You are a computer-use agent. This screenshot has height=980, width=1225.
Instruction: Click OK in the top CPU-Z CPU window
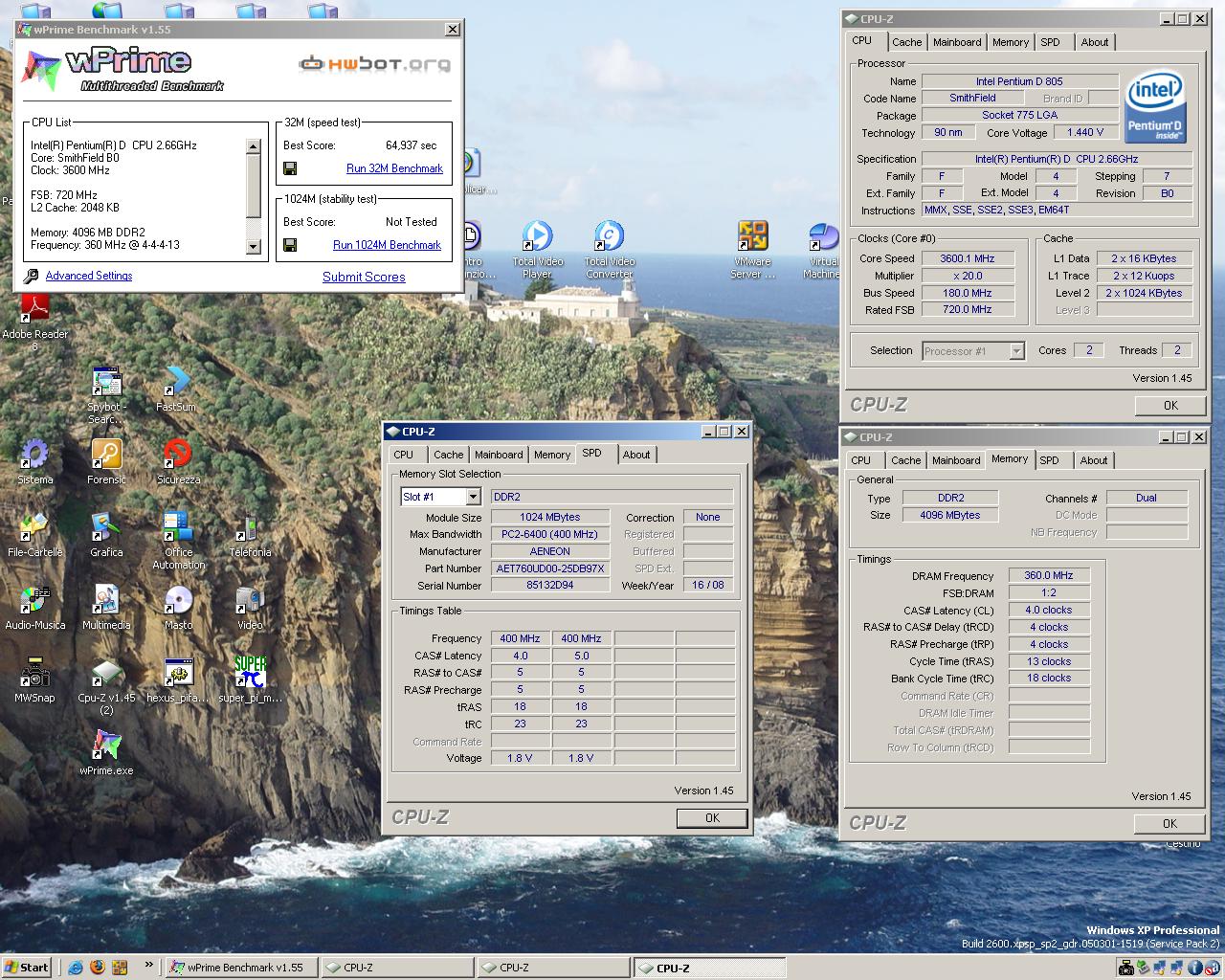point(1170,406)
